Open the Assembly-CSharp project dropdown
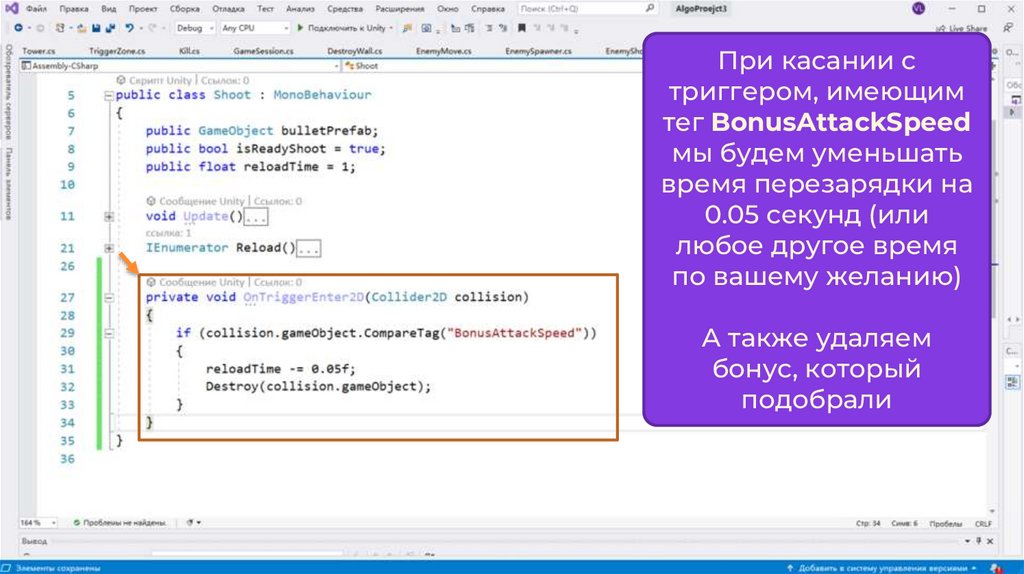1024x574 pixels. (x=180, y=65)
